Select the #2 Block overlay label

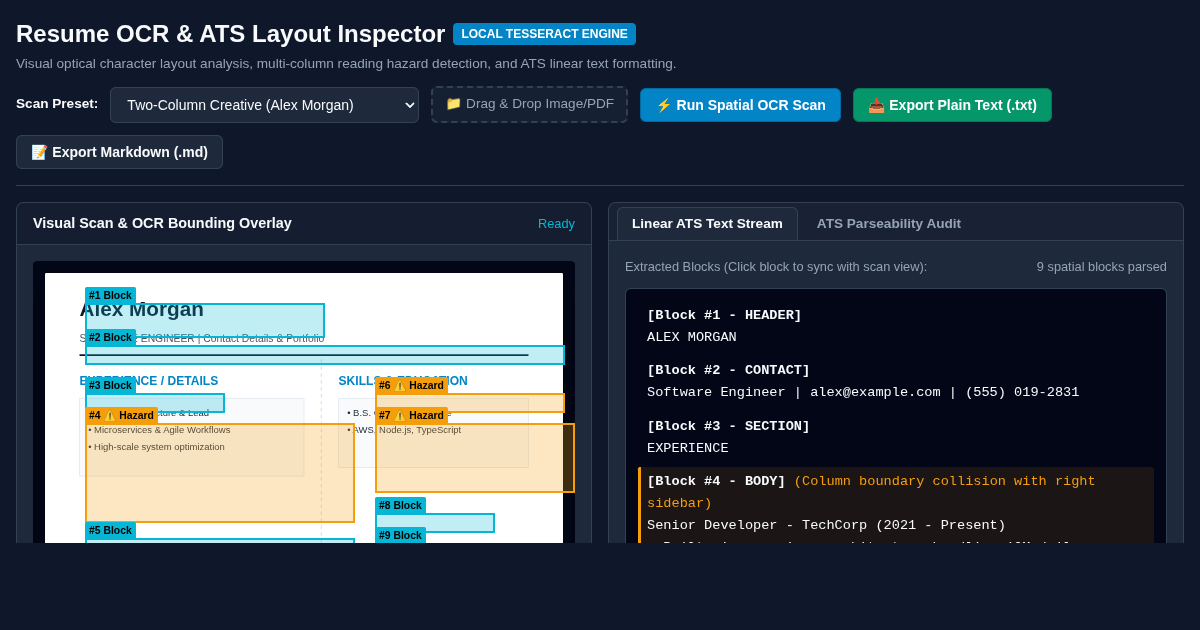click(x=110, y=338)
